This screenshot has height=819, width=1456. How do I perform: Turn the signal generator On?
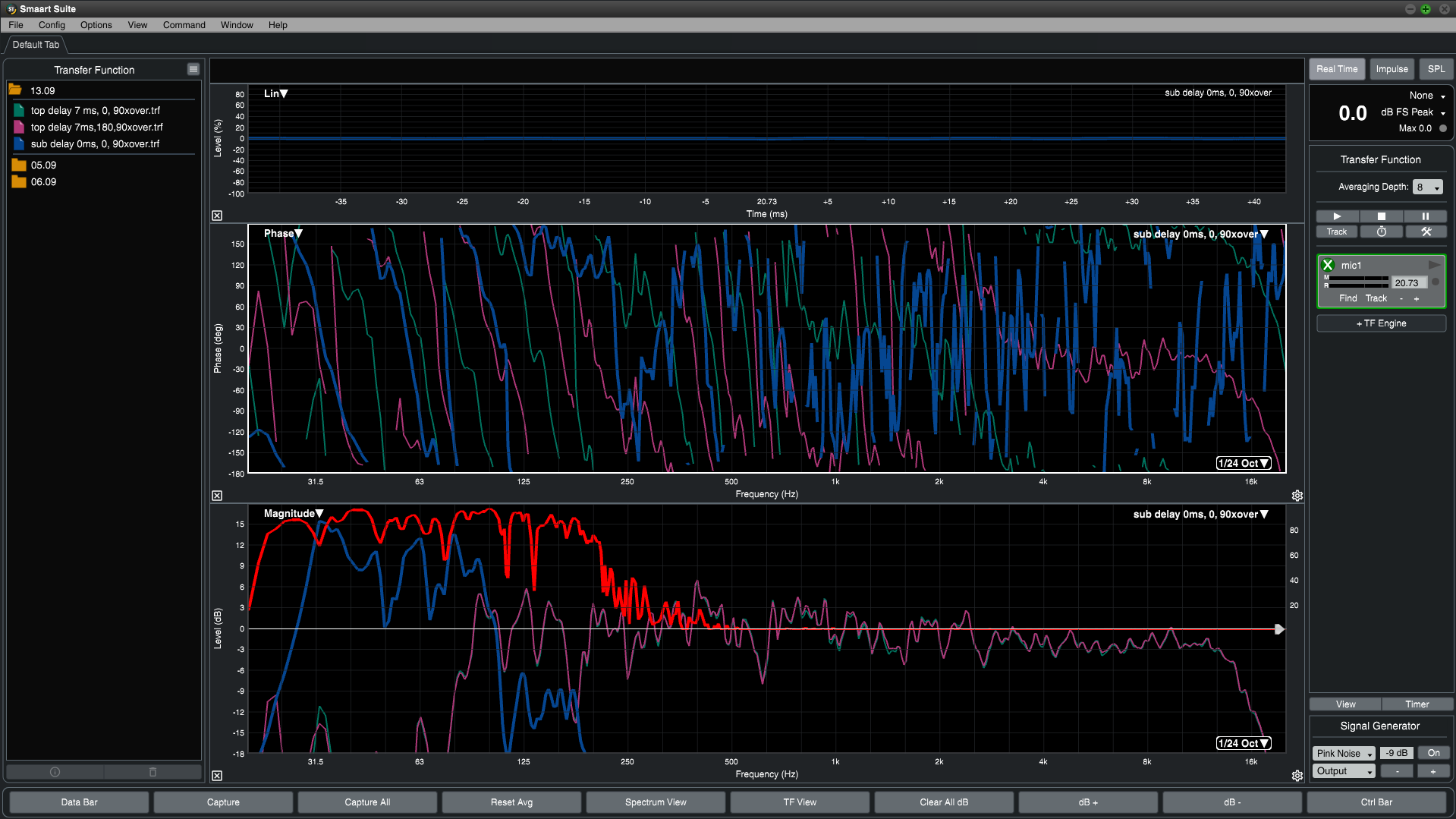point(1433,753)
